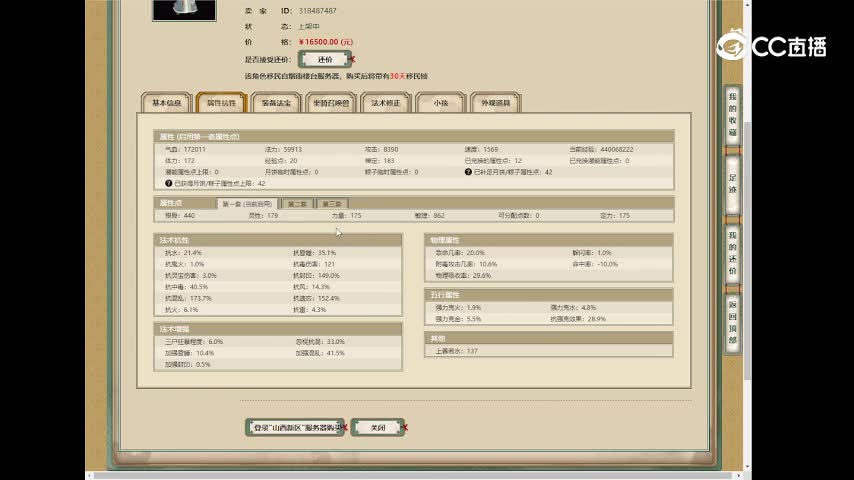This screenshot has height=480, width=854.
Task: Select 第二套 attribute point set
Action: (x=297, y=204)
